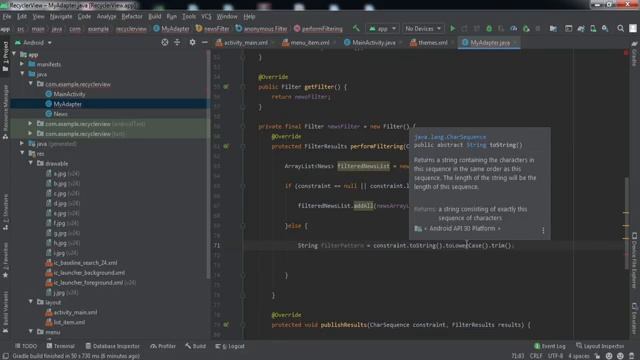Expand the java (generated) folder
The image size is (640, 360).
click(x=22, y=144)
